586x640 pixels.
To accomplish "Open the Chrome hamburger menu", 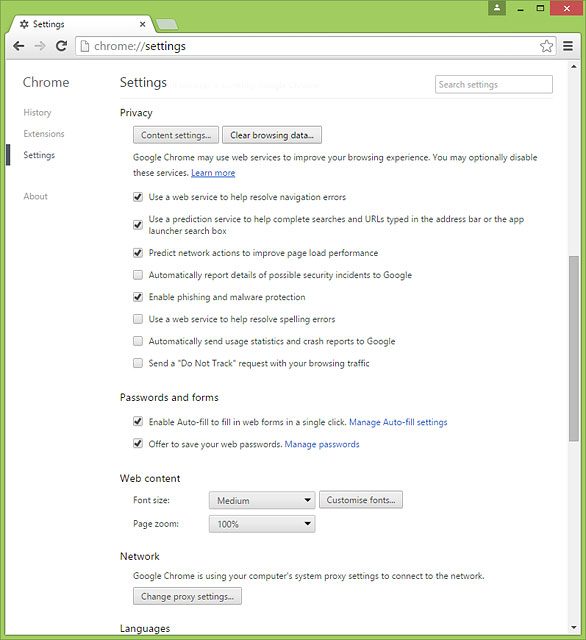I will click(x=568, y=46).
